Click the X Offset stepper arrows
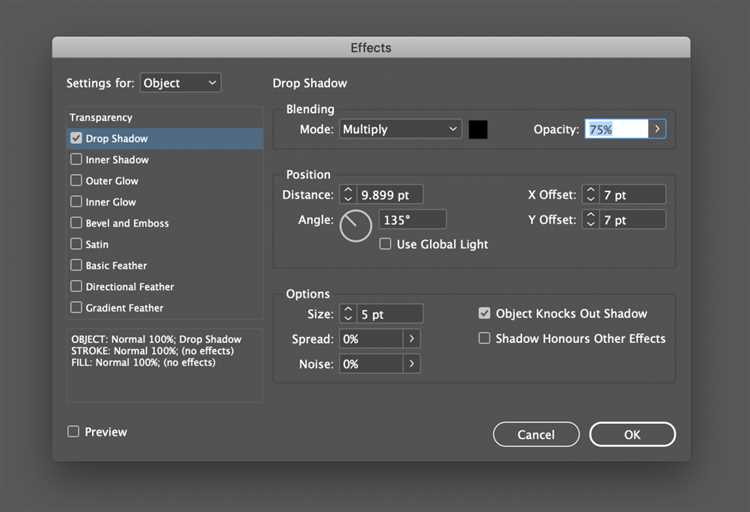Viewport: 750px width, 512px height. tap(591, 195)
